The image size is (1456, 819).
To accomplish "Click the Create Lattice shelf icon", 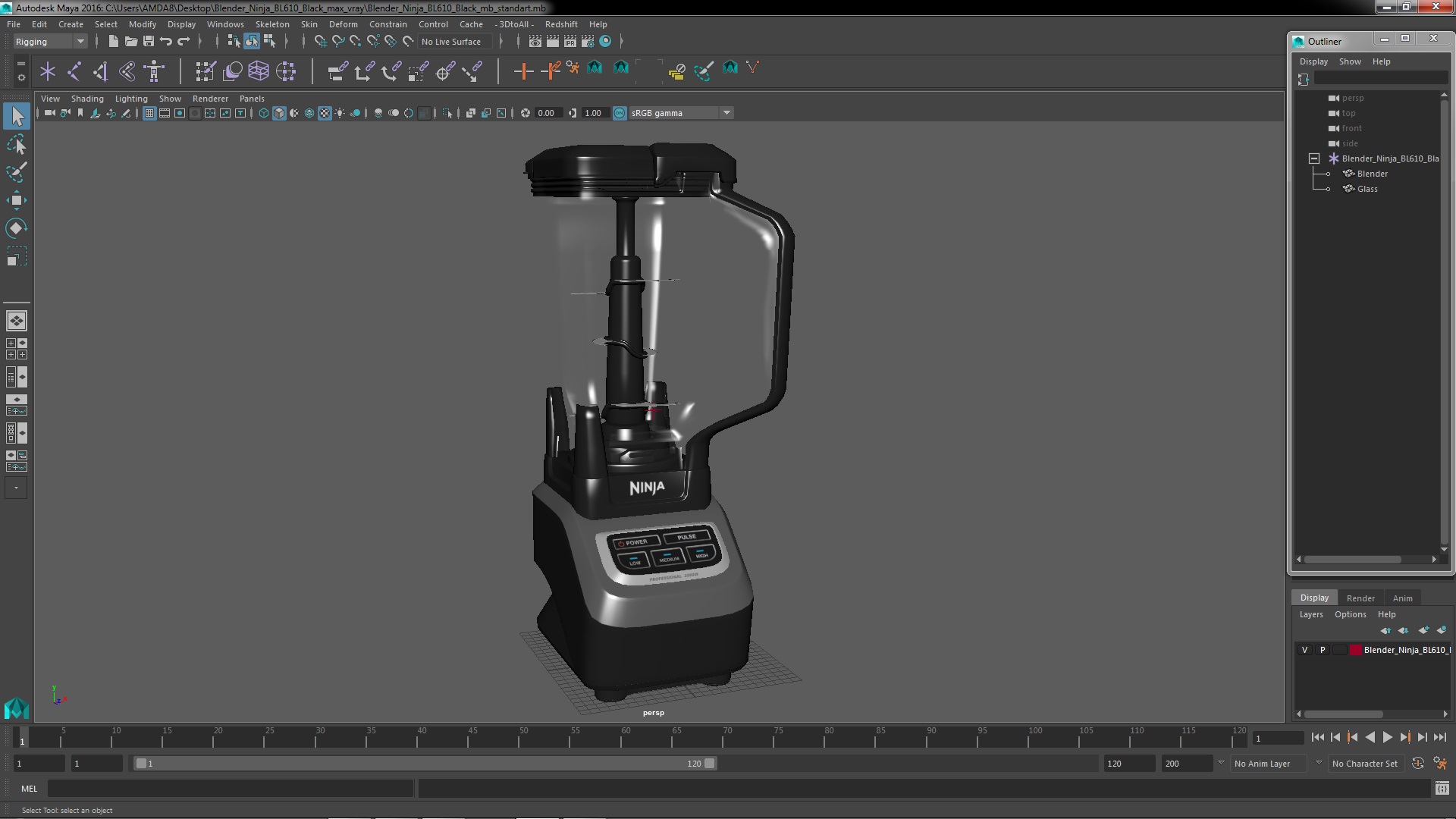I will pos(259,71).
